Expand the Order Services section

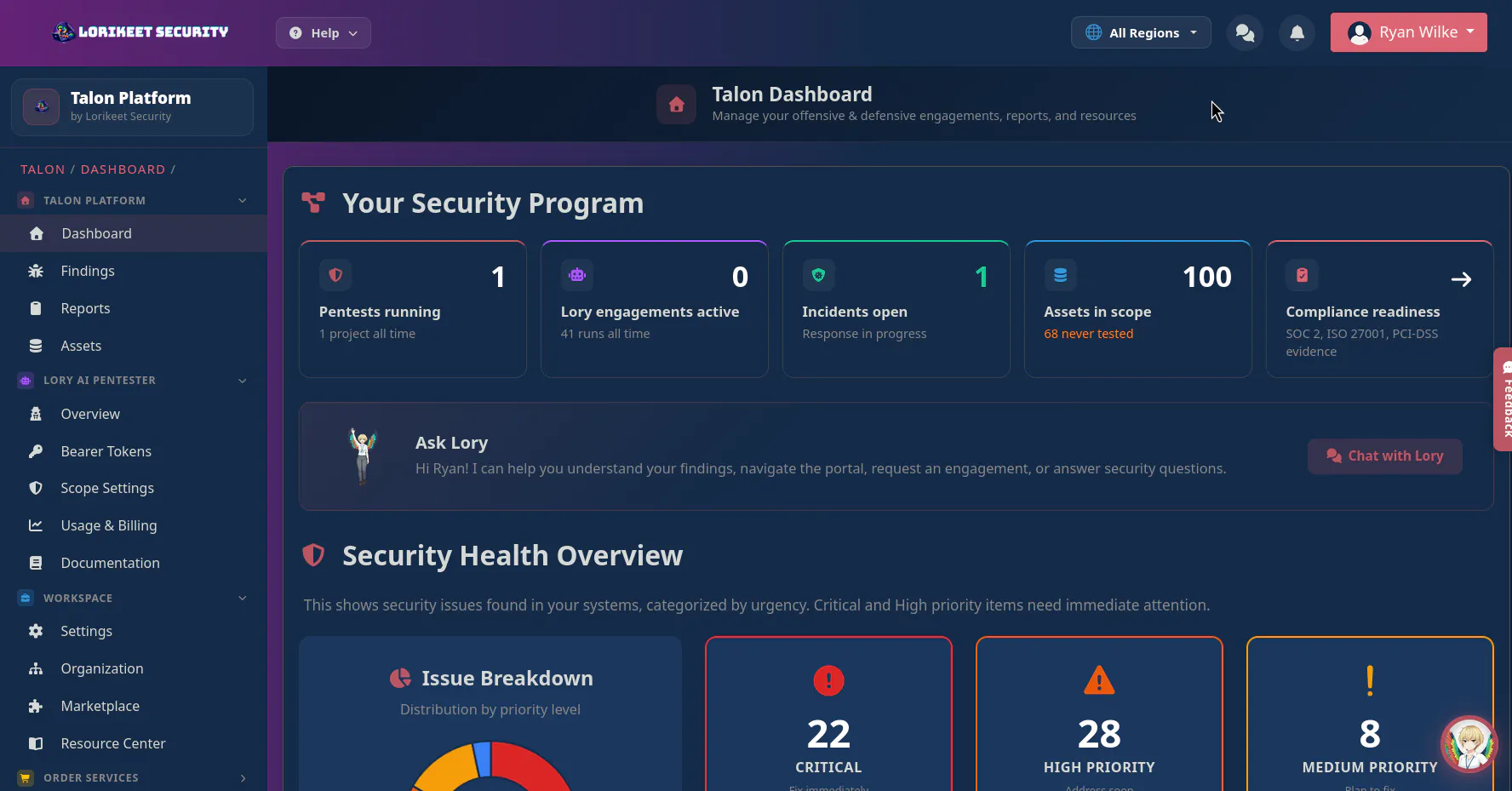pos(243,778)
